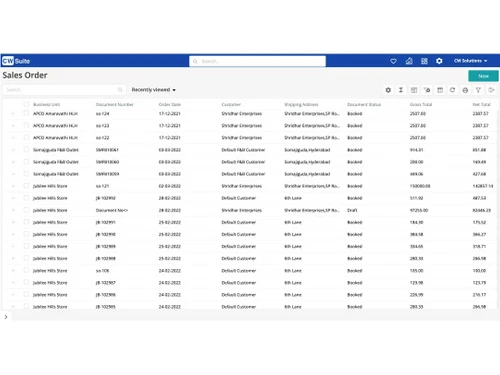The height and width of the screenshot is (375, 500).
Task: Open the so-122 document number
Action: click(102, 138)
